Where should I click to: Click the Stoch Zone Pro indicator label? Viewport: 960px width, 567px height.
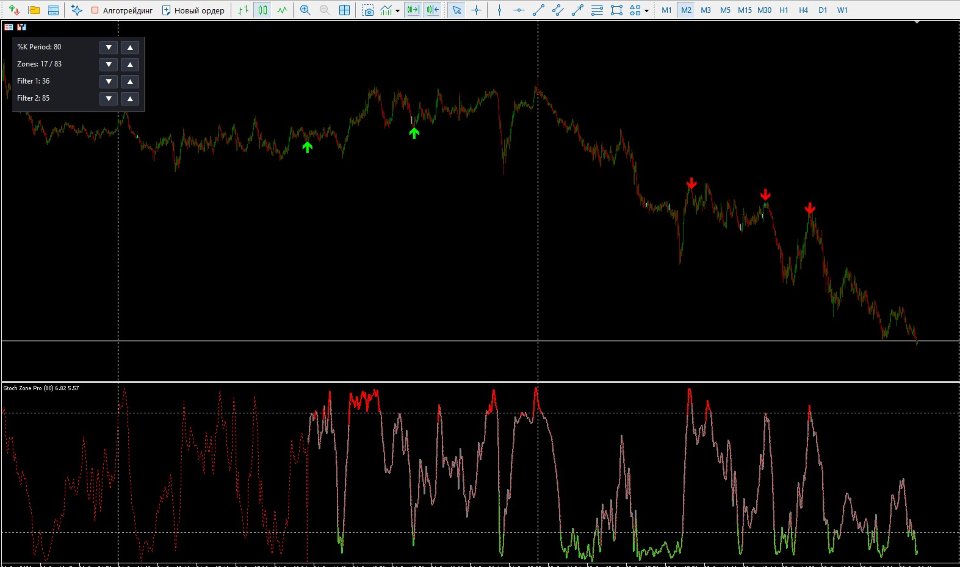(x=41, y=388)
